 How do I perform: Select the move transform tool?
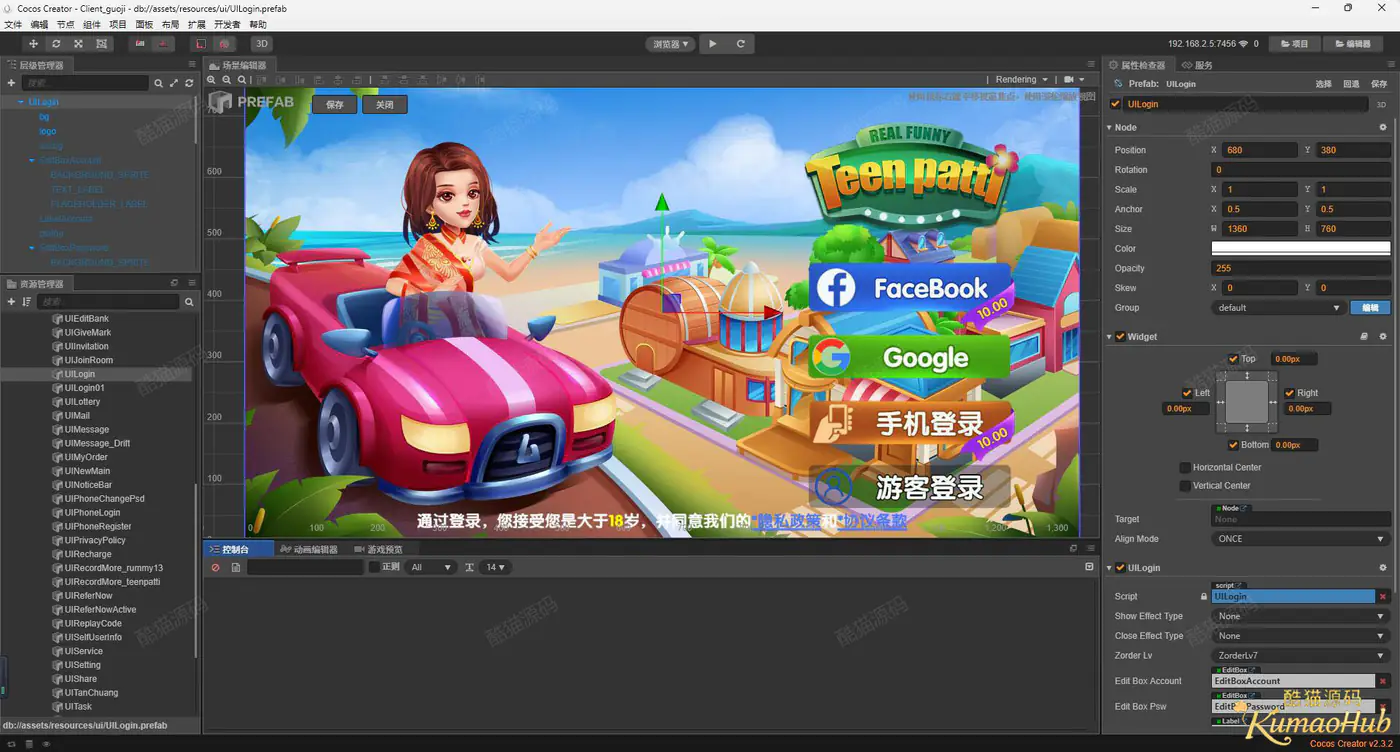tap(33, 44)
